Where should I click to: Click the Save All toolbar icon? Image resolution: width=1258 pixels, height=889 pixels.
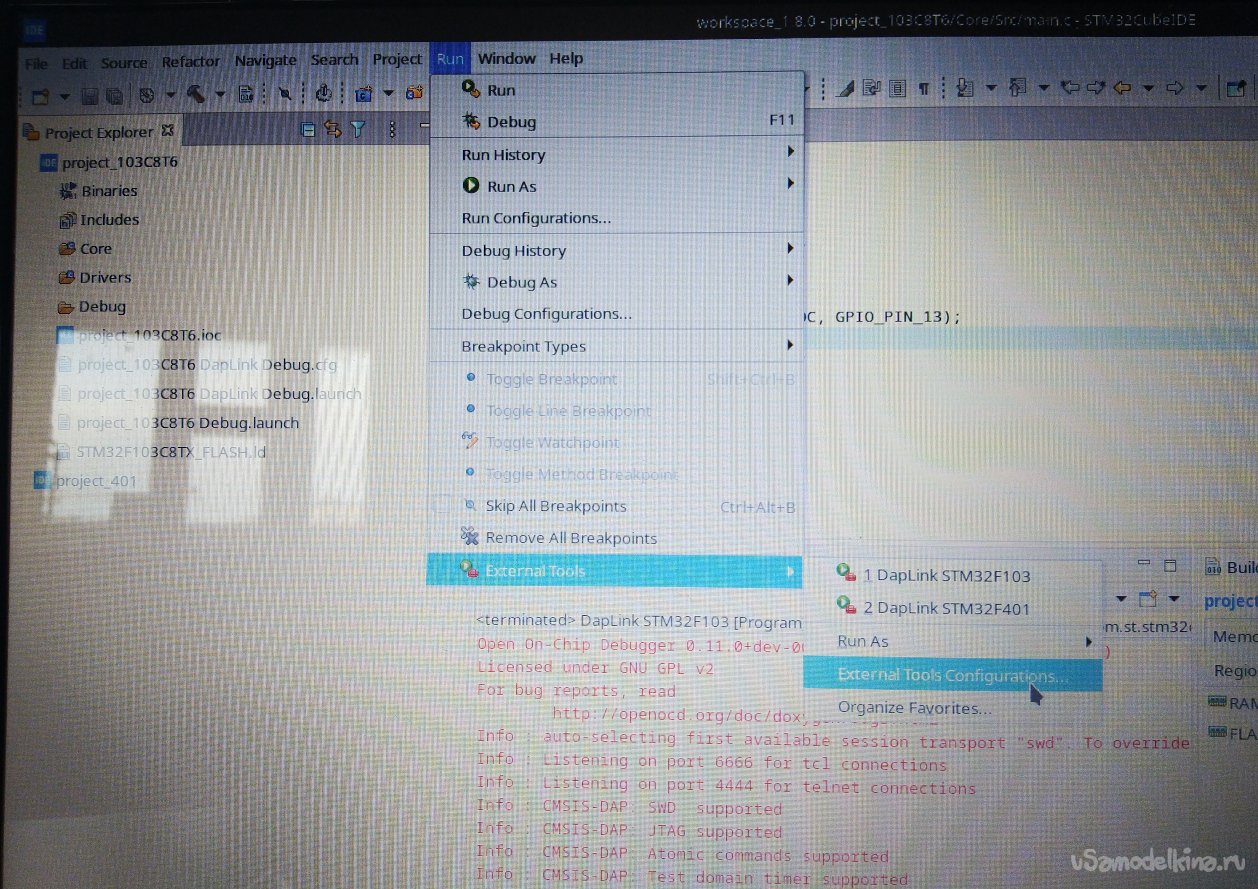coord(115,95)
